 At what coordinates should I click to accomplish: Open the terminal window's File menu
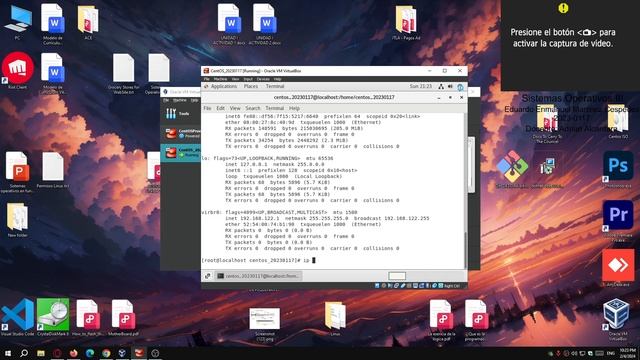207,108
